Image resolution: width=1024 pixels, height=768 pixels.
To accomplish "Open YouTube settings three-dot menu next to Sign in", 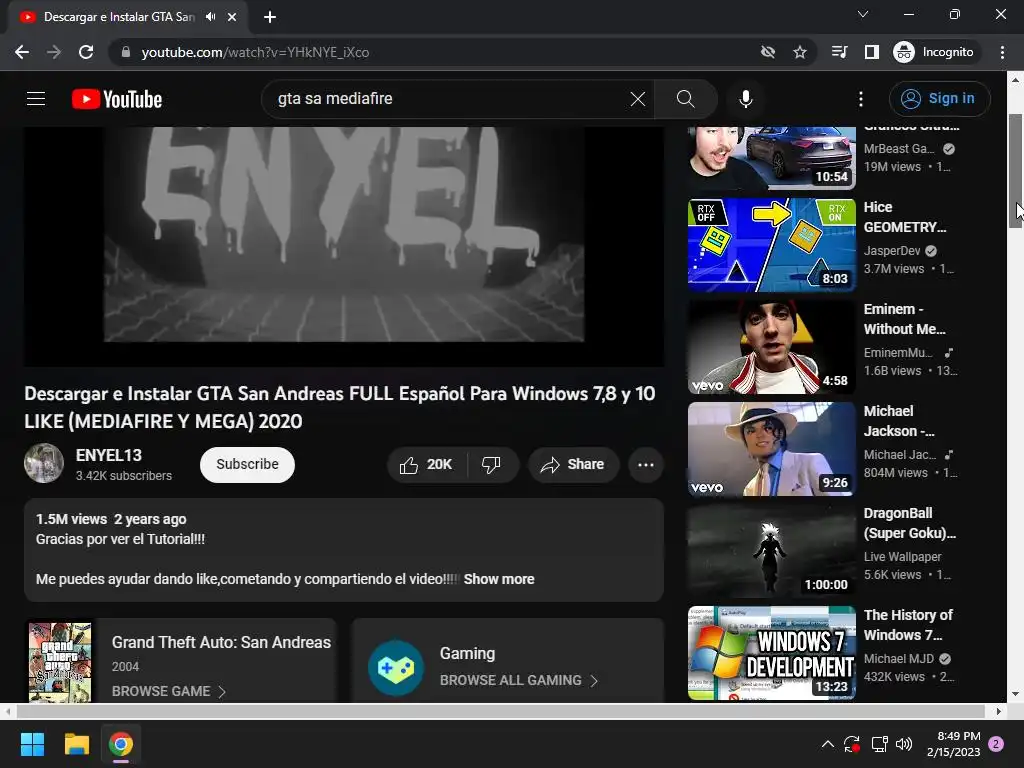I will click(x=861, y=99).
